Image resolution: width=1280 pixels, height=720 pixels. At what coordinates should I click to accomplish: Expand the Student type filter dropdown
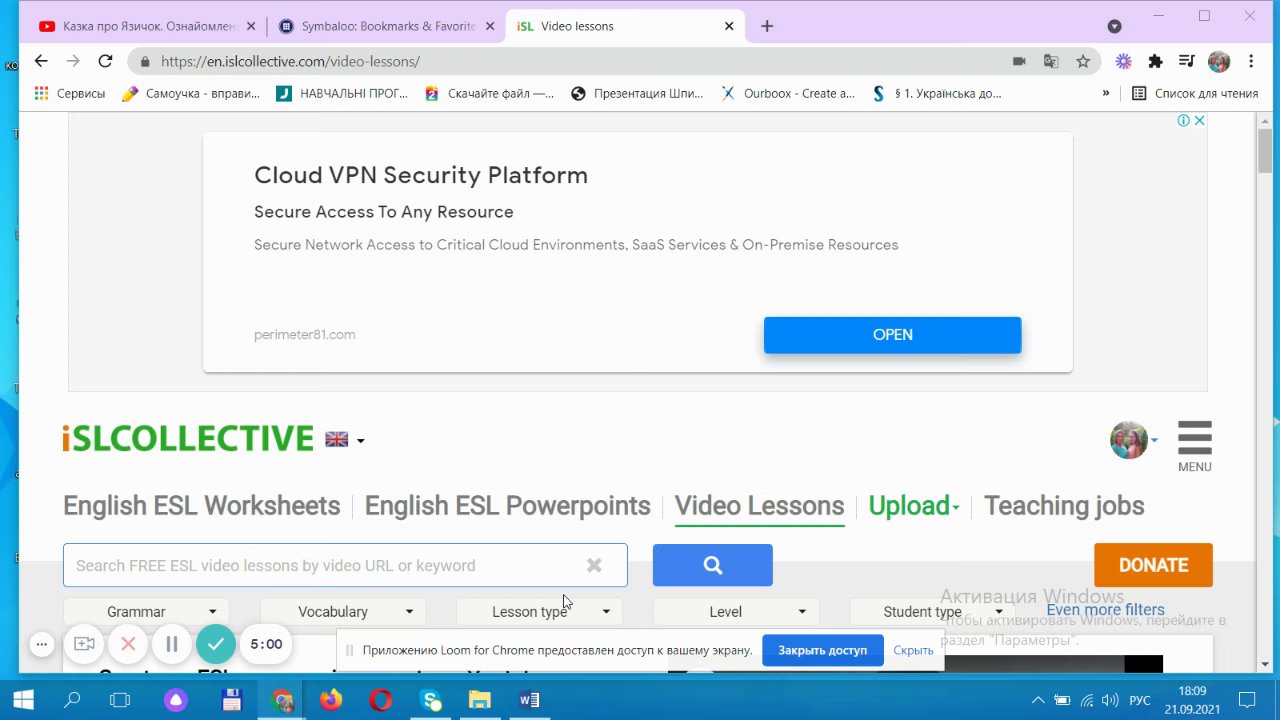932,612
